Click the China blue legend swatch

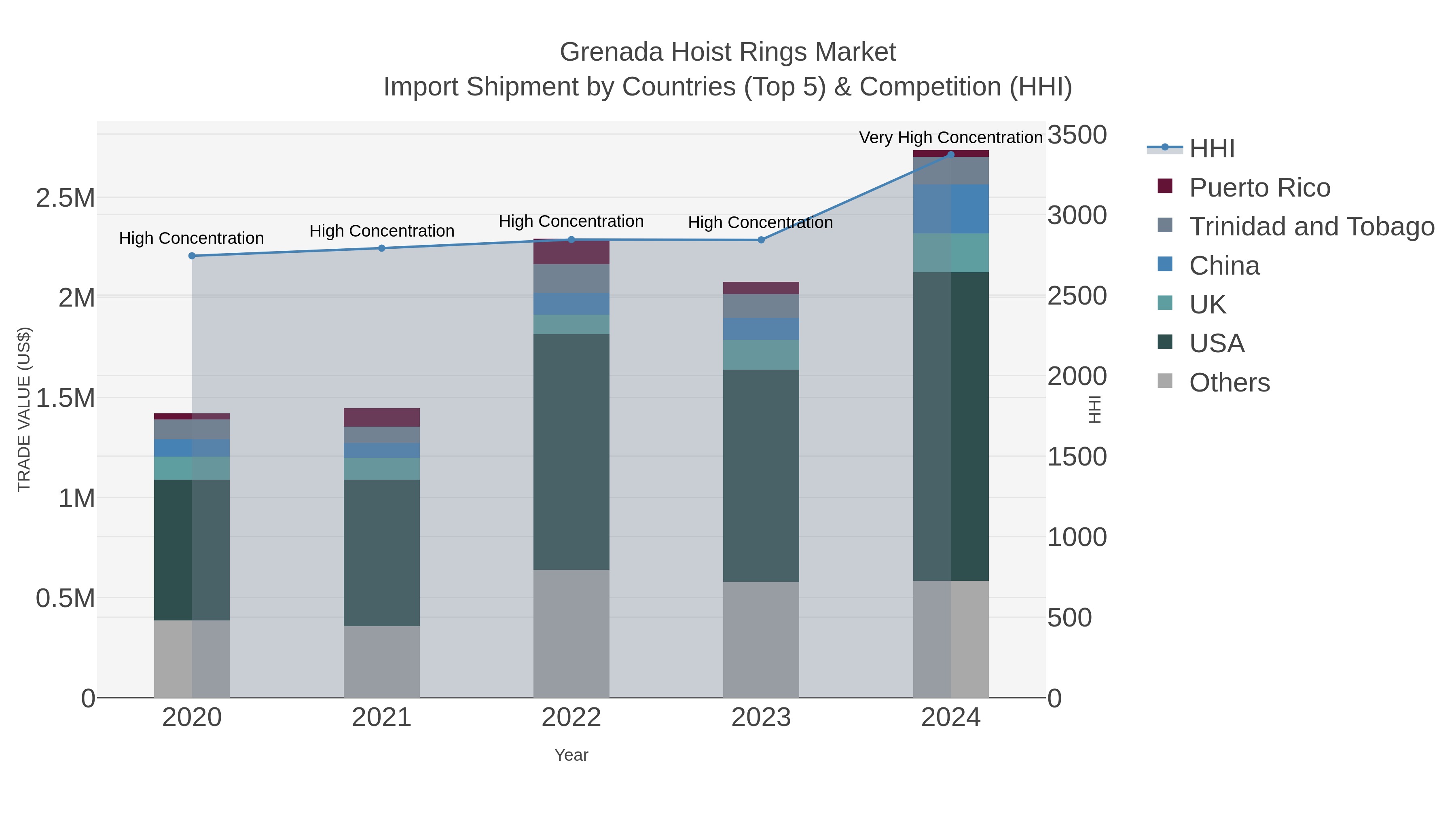point(1165,264)
